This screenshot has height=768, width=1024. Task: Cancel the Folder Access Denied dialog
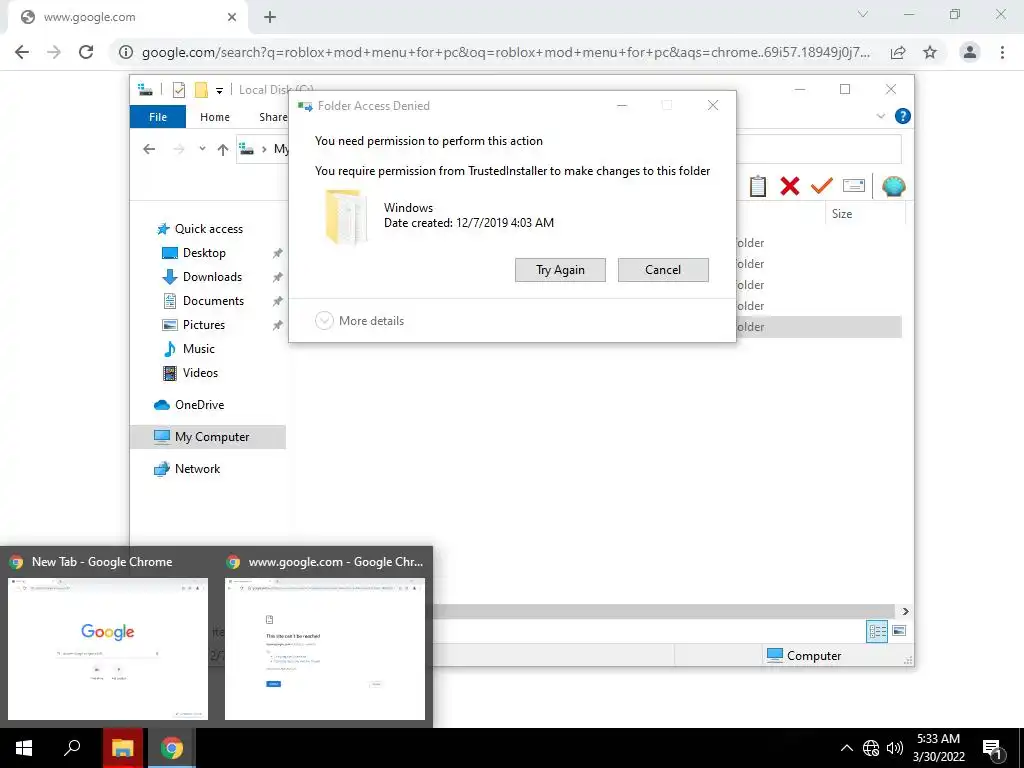[x=663, y=270]
